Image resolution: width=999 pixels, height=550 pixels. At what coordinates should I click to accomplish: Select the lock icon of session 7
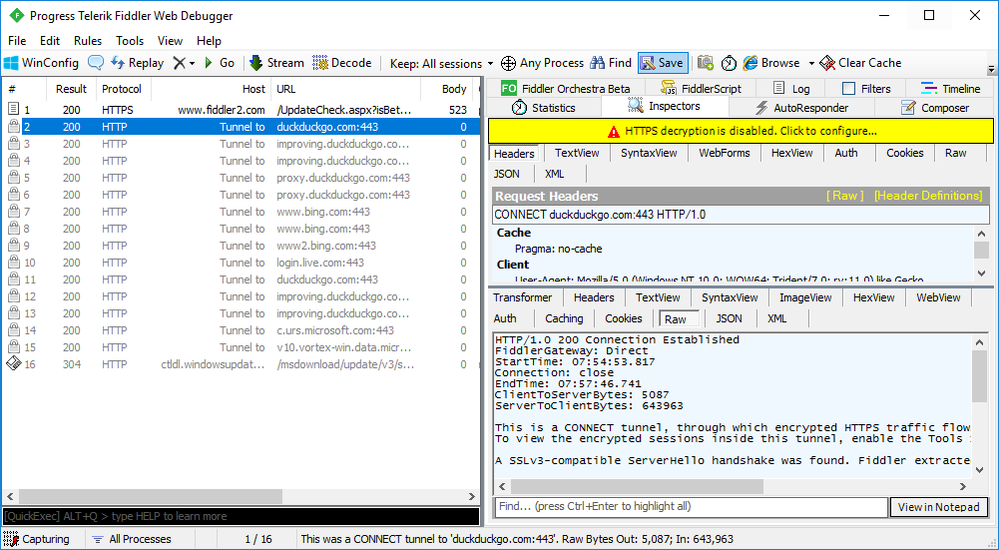pos(13,212)
